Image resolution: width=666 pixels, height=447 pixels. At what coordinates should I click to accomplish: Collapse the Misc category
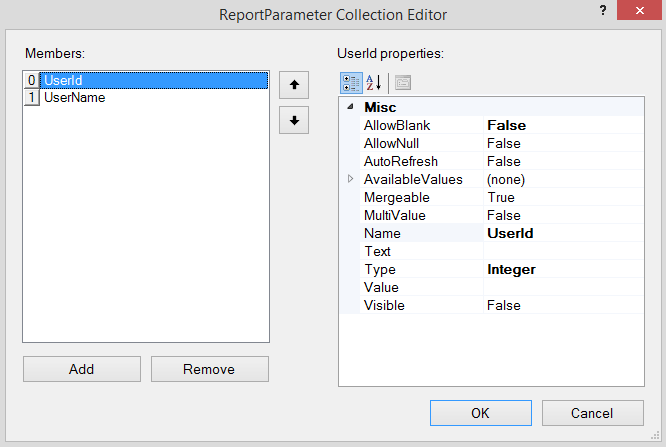coord(350,107)
